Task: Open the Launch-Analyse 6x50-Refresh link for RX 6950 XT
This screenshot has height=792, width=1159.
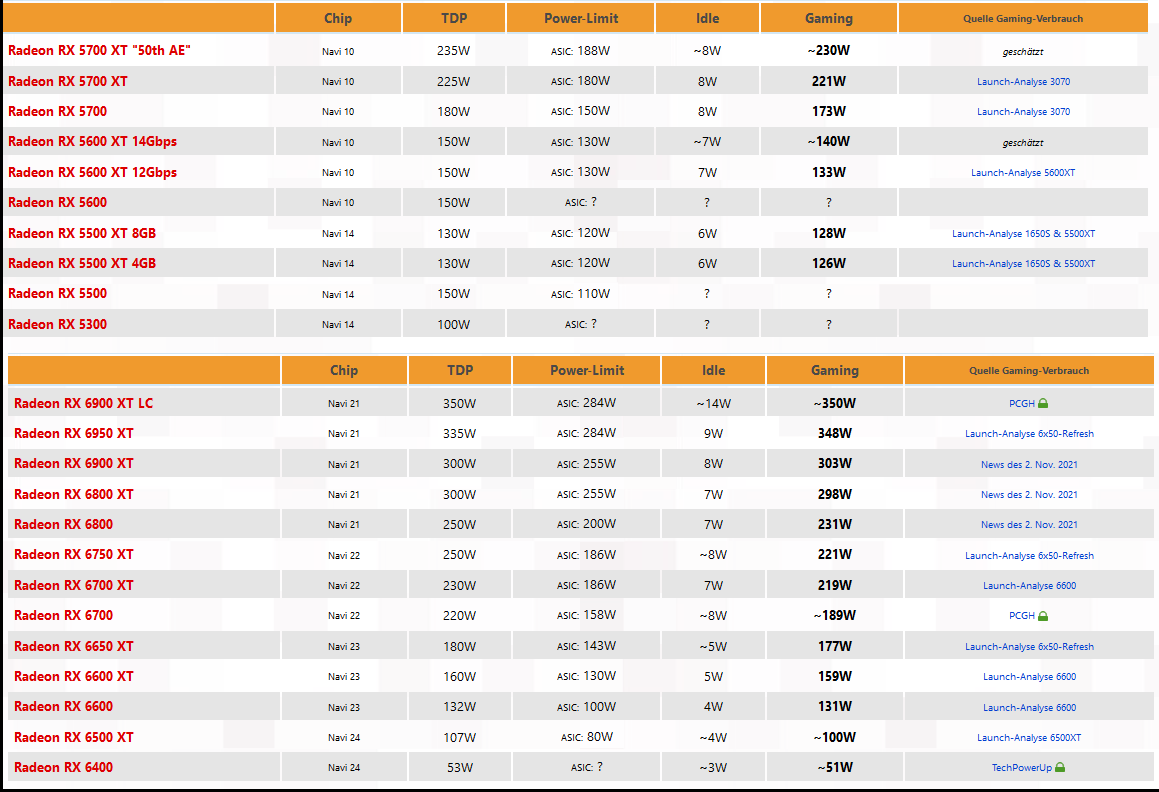Action: [1029, 434]
